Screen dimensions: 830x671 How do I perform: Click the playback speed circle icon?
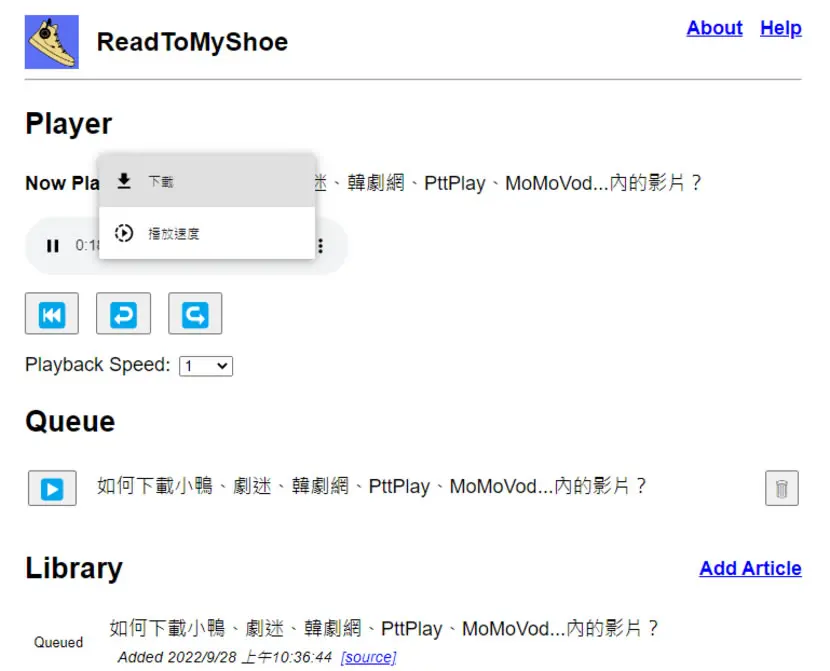coord(124,233)
